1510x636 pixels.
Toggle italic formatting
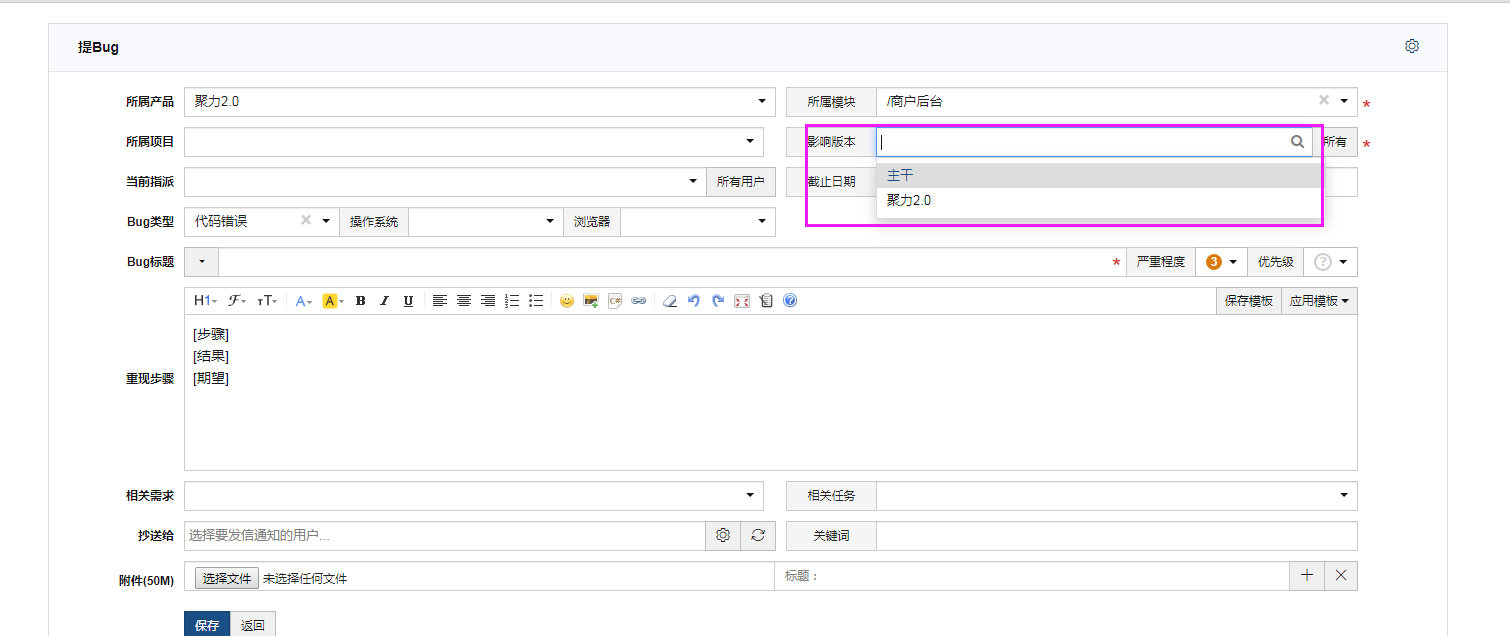(384, 301)
